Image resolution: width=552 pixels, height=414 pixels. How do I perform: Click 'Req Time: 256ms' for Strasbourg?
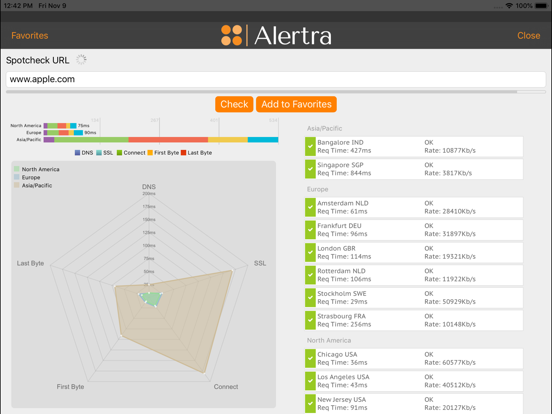pos(344,325)
